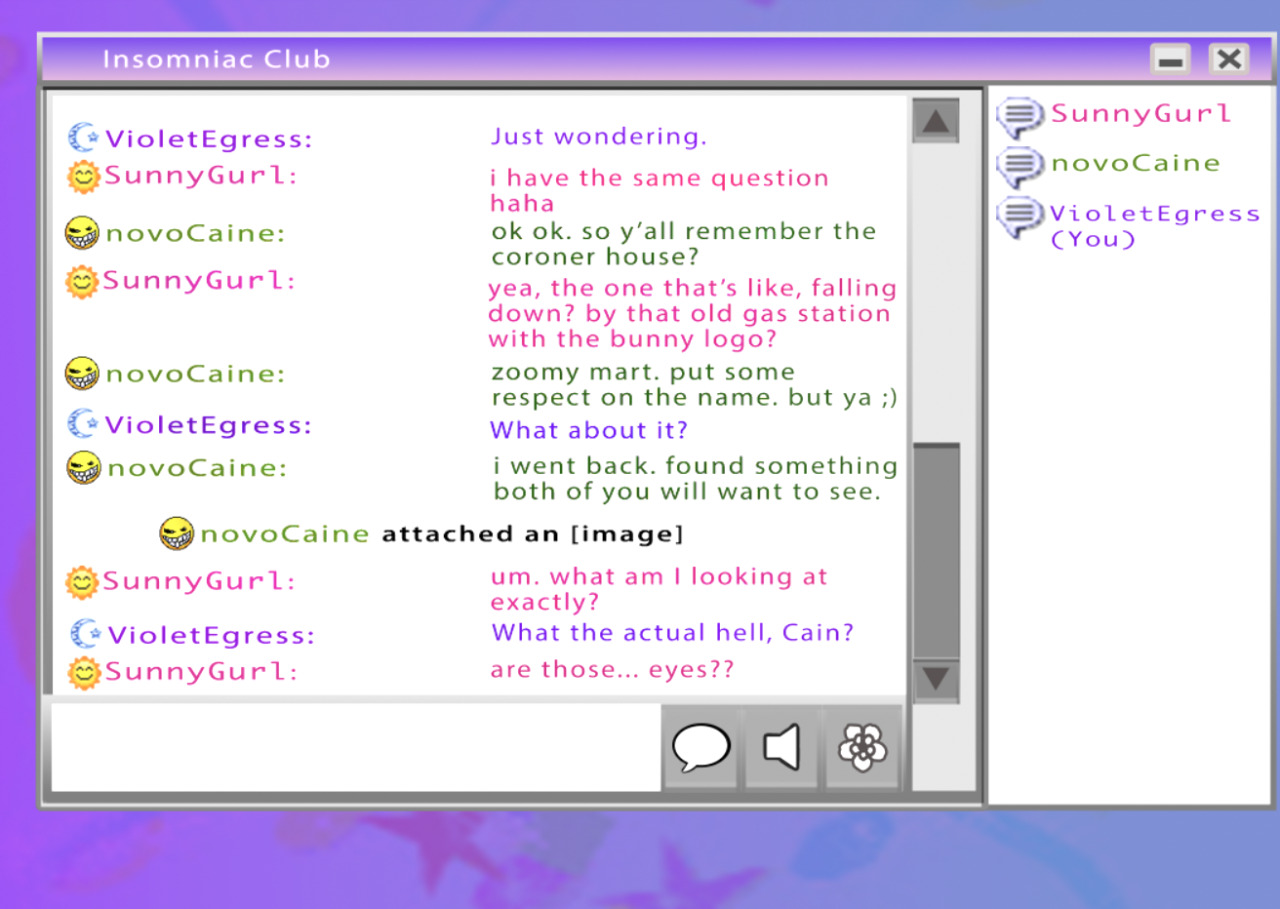This screenshot has width=1280, height=909.
Task: Click the chat icon beside SunnyGurl
Action: (x=1020, y=117)
